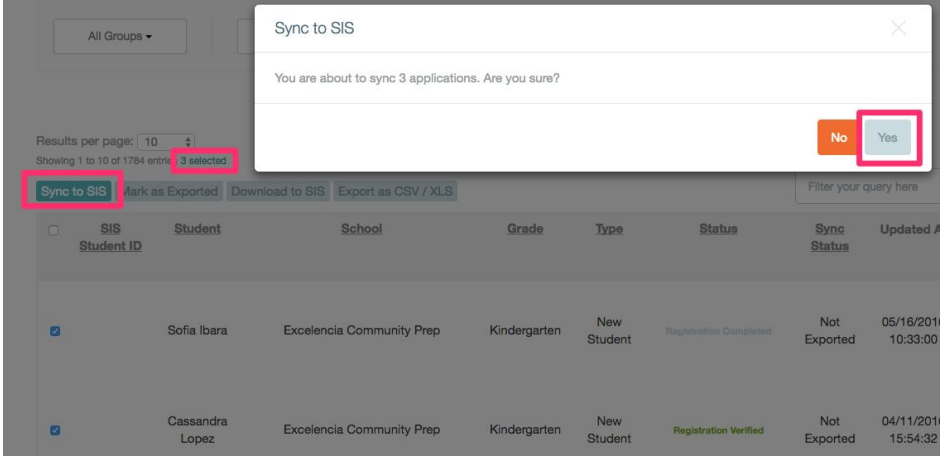
Task: Click Registration Verified status text
Action: (718, 430)
